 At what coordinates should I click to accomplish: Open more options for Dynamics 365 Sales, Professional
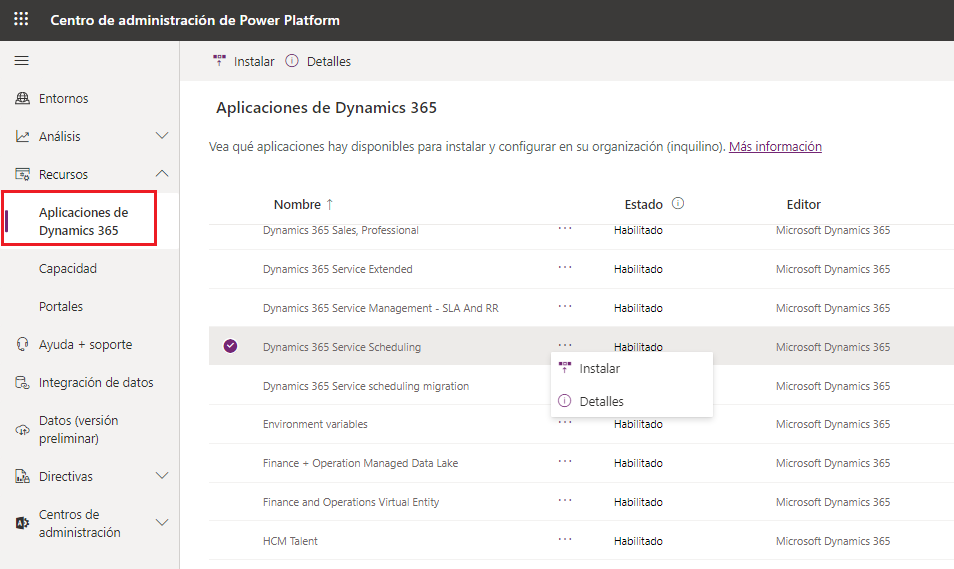pos(565,228)
